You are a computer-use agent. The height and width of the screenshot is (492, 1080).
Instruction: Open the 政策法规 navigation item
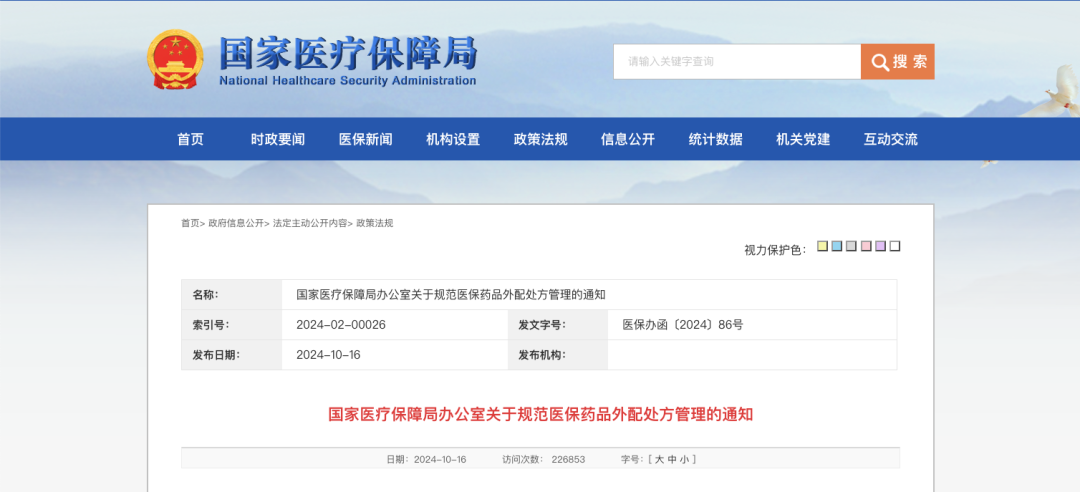click(x=541, y=139)
